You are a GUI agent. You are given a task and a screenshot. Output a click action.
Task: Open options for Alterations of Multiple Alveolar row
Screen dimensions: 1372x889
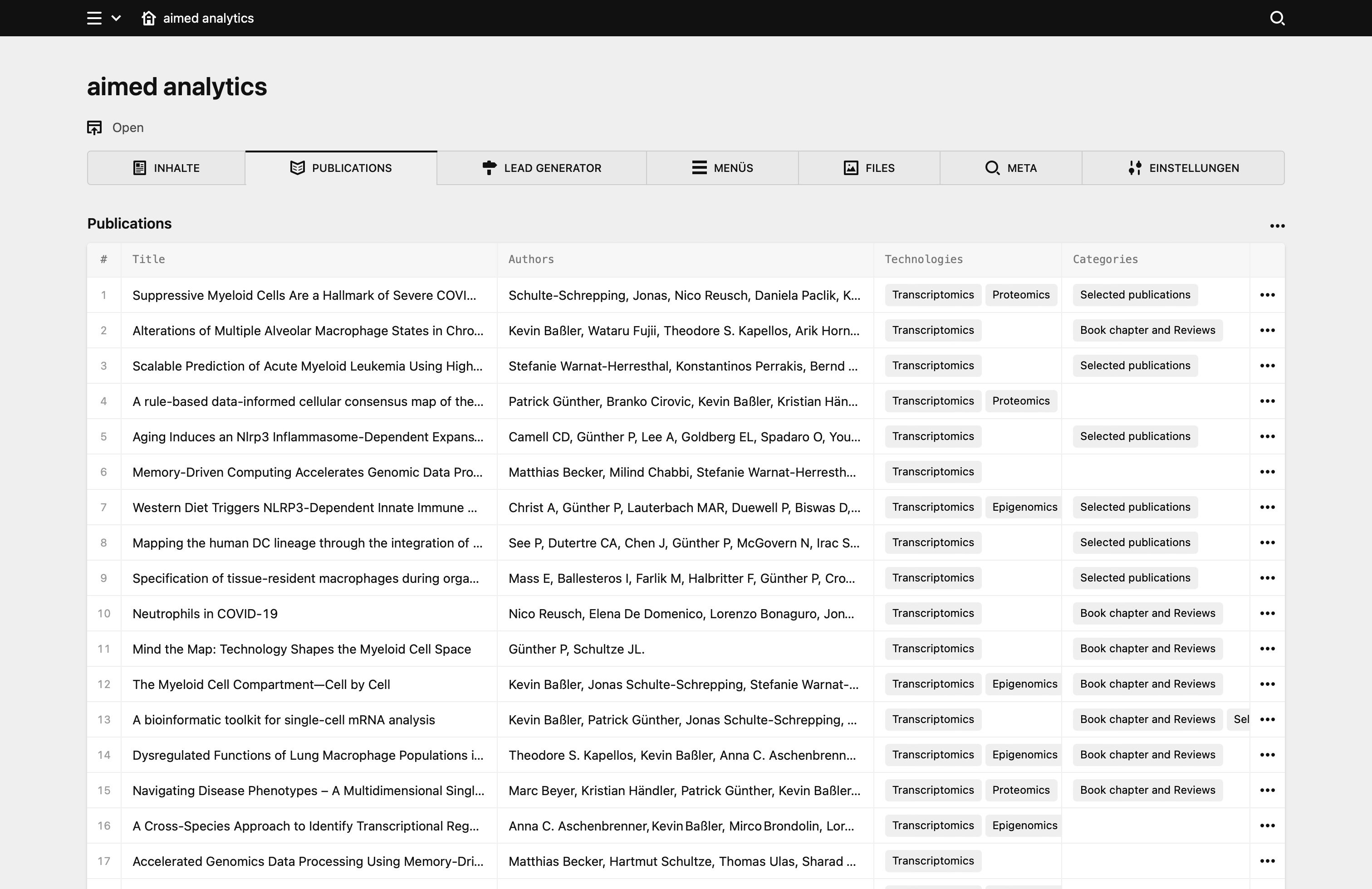(x=1267, y=330)
